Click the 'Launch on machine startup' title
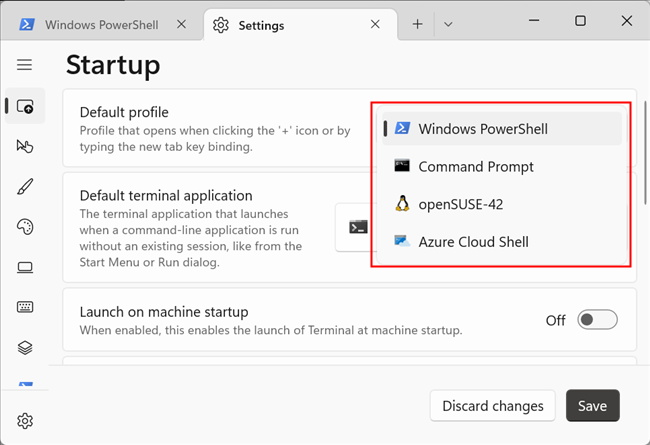The image size is (650, 445). (164, 312)
